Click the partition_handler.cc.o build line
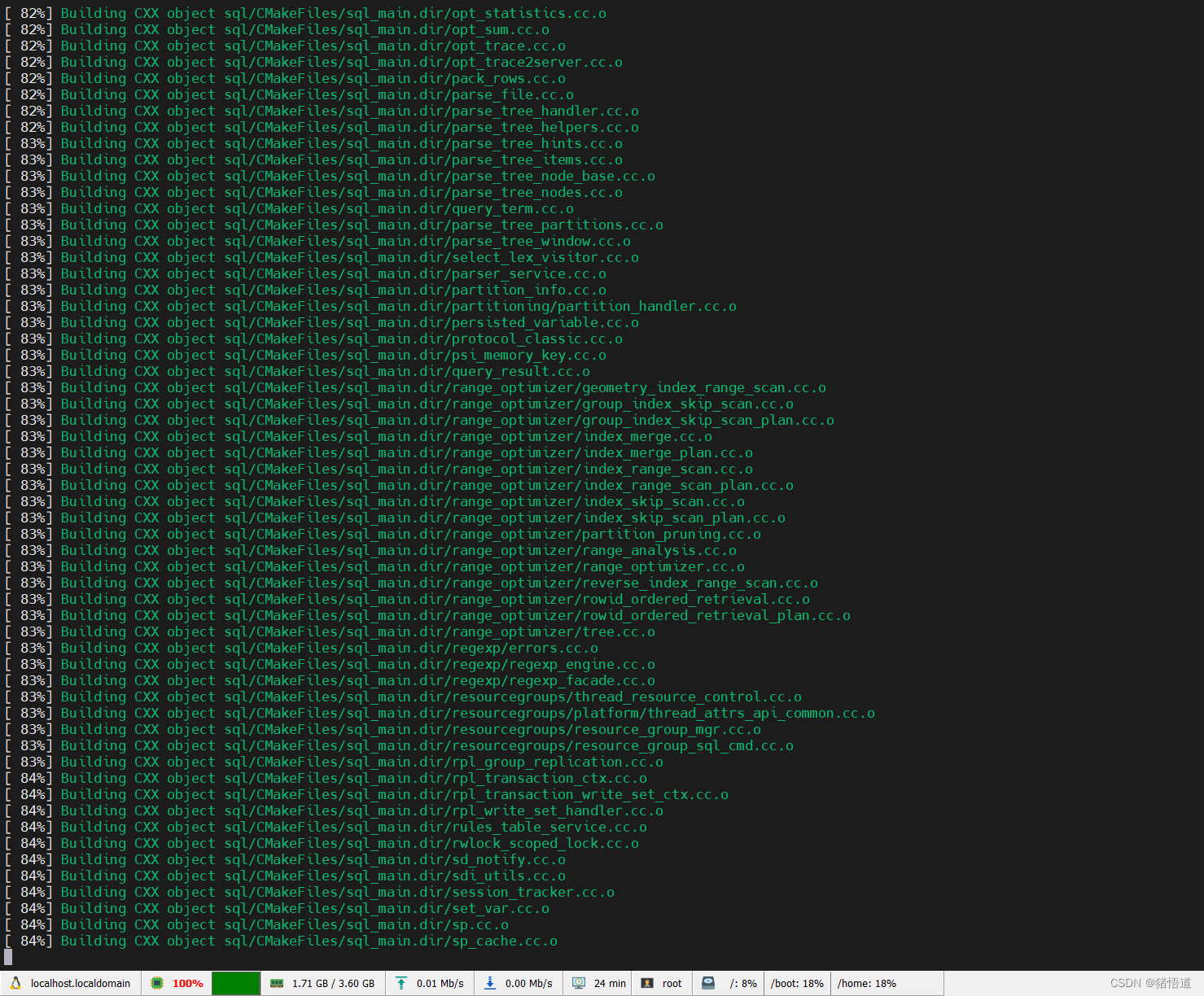This screenshot has width=1204, height=996. [370, 306]
